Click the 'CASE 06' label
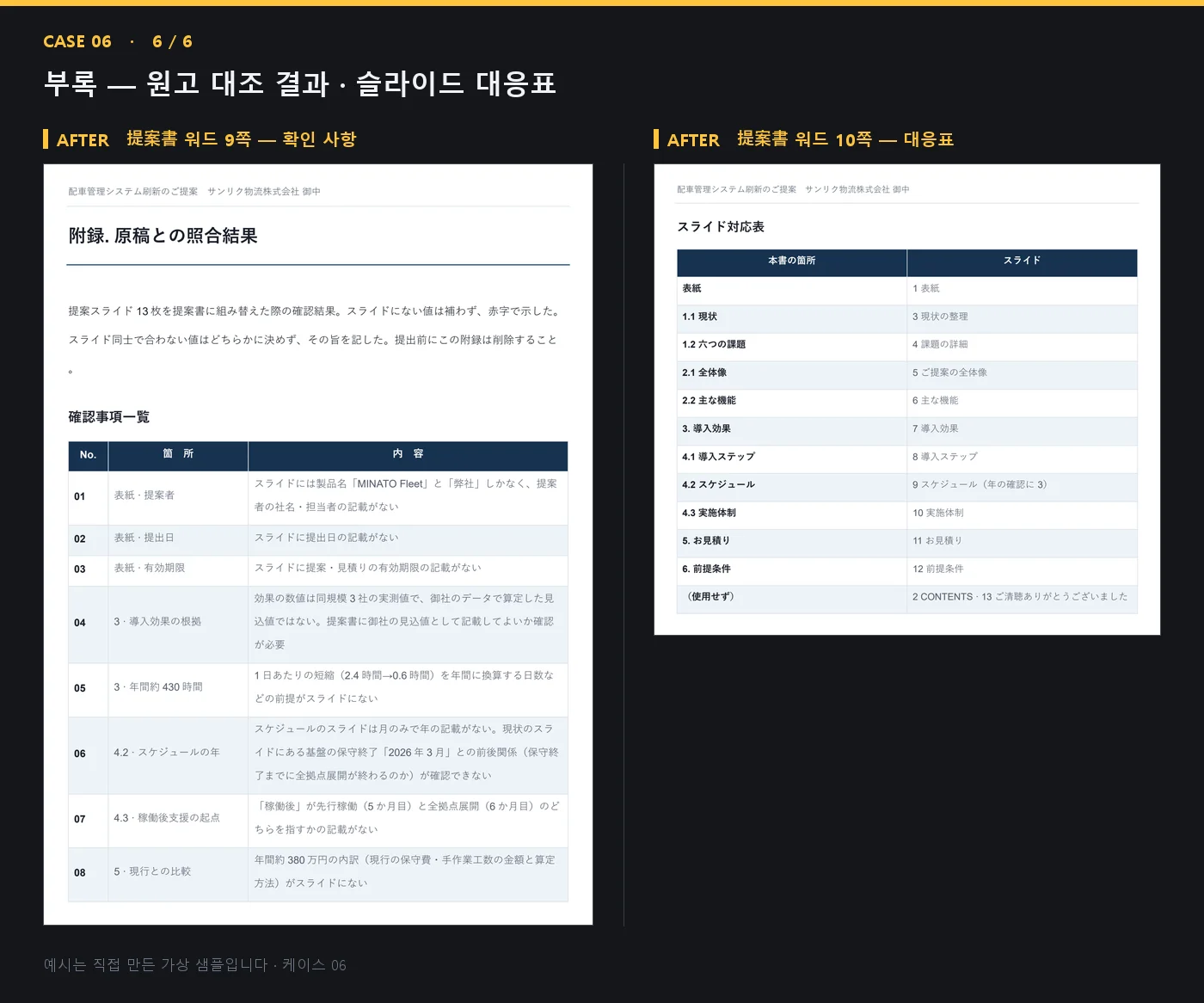Screen dimensions: 1204x1003 pyautogui.click(x=77, y=41)
